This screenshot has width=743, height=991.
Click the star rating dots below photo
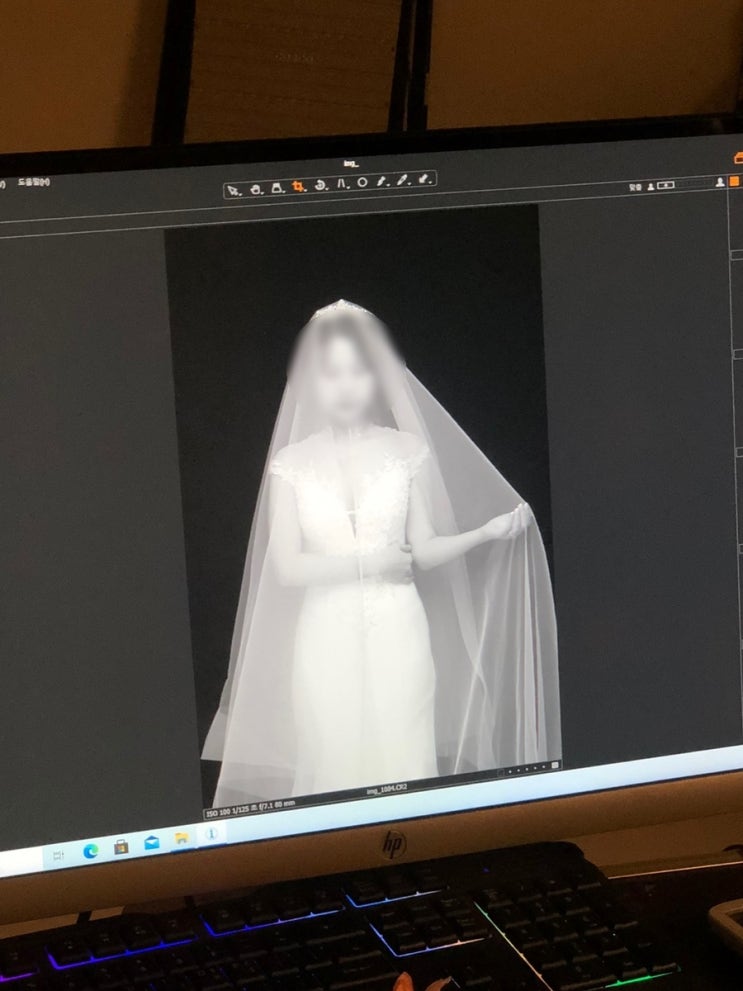point(526,769)
